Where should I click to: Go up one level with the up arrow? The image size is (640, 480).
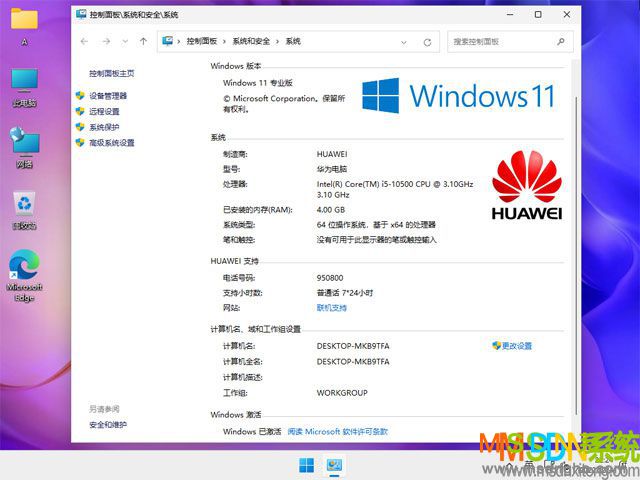(x=143, y=41)
